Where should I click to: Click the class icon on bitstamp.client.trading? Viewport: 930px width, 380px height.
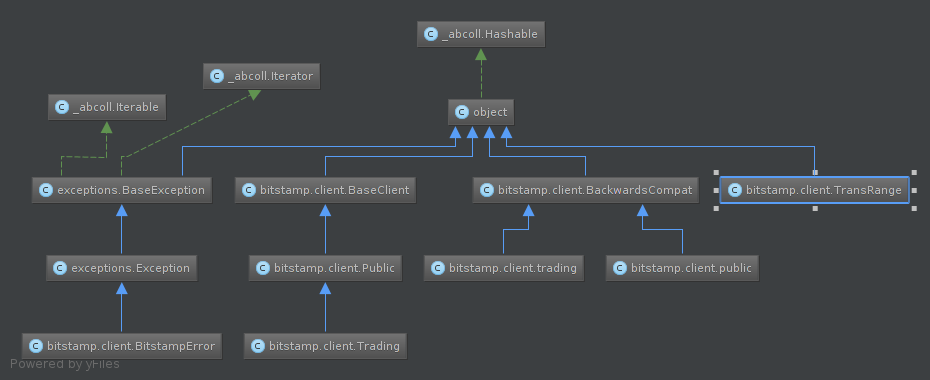pyautogui.click(x=438, y=269)
